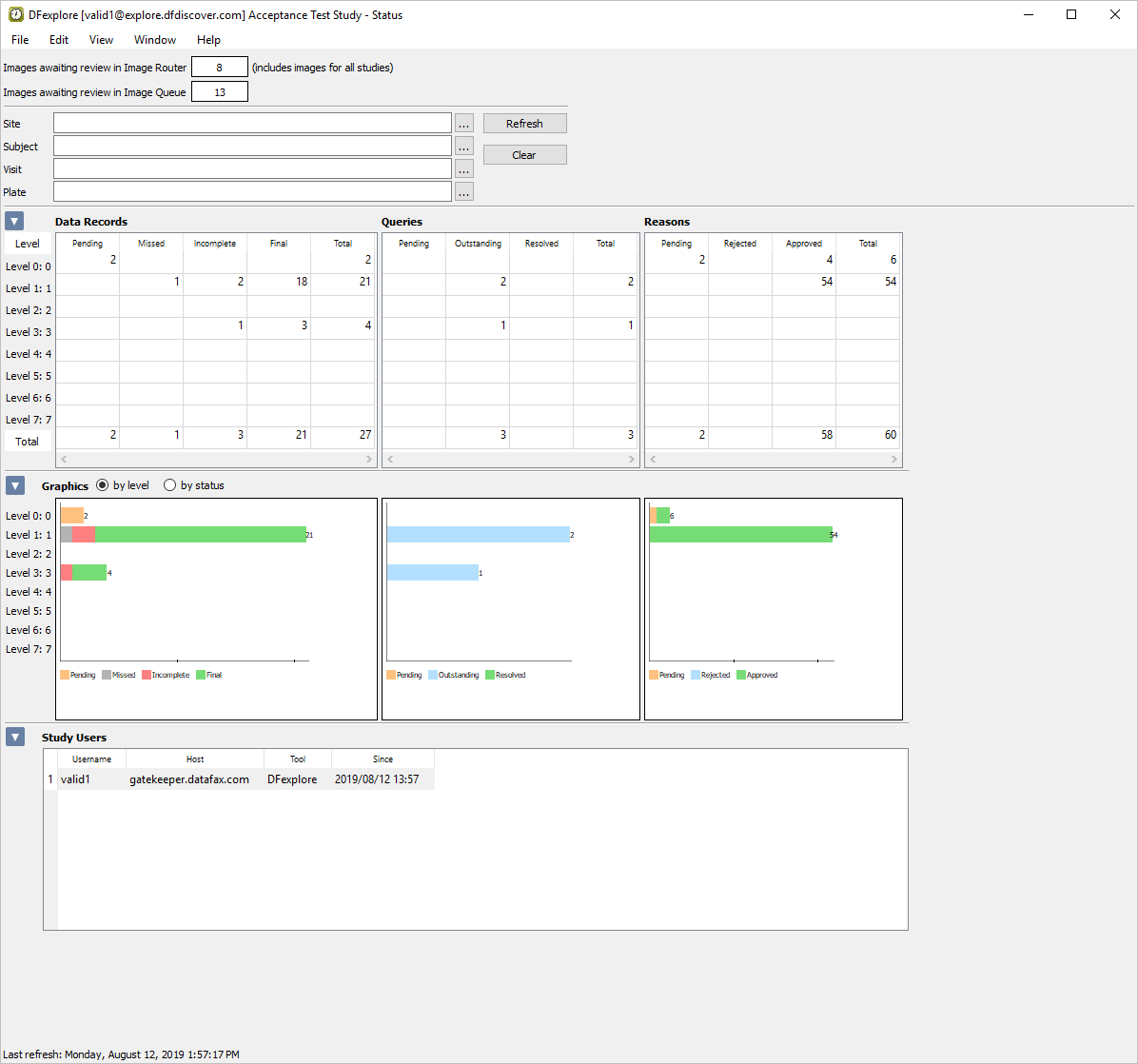Click the green Final legend swatch
Screen dimensions: 1138x1064
pyautogui.click(x=201, y=675)
